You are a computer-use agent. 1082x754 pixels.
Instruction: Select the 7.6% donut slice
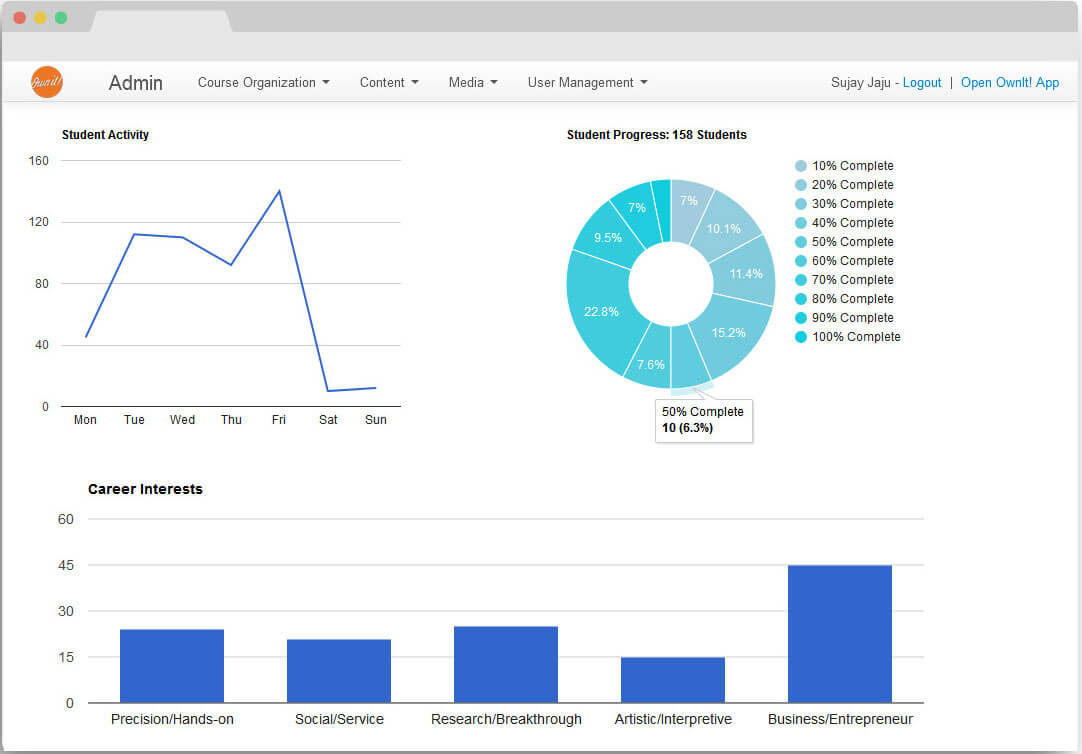(649, 359)
